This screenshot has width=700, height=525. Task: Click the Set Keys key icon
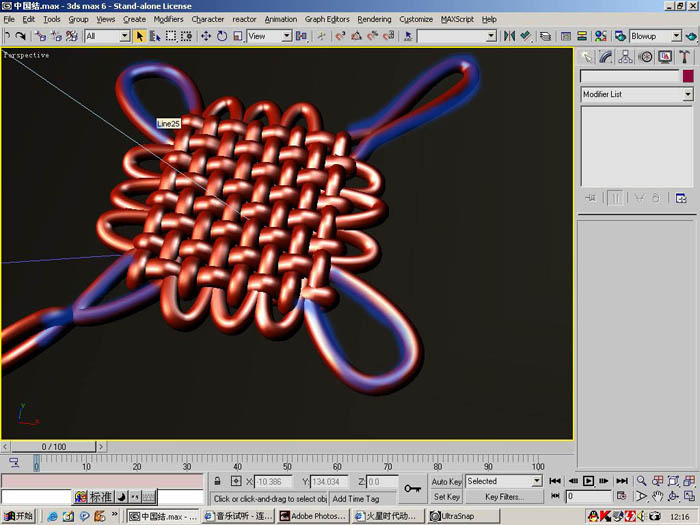point(412,489)
